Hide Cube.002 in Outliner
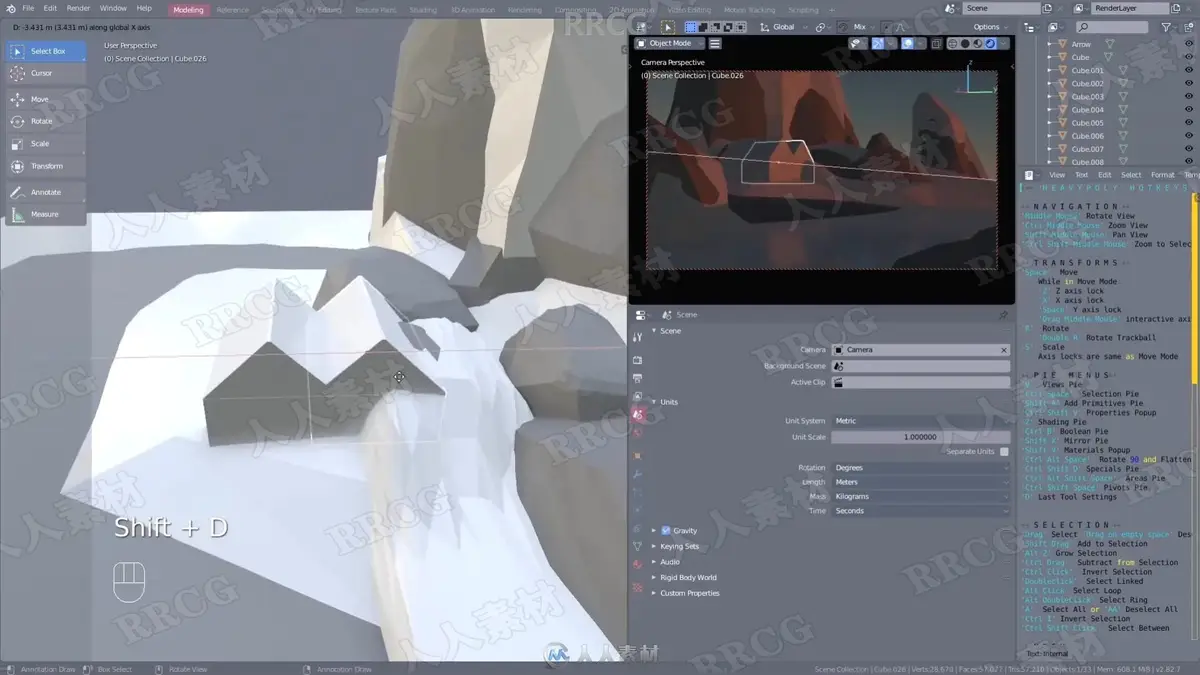Viewport: 1200px width, 675px height. tap(1189, 83)
